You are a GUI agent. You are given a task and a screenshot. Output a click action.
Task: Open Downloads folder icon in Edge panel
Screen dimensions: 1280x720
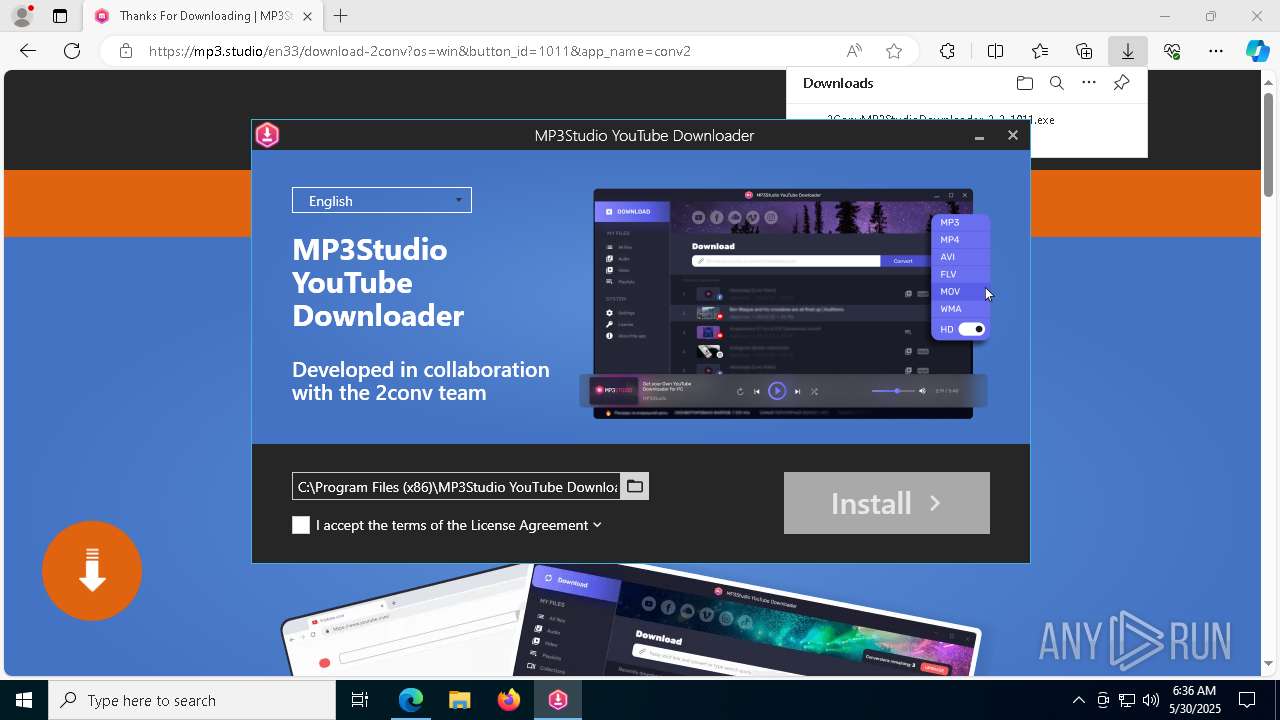[1024, 83]
